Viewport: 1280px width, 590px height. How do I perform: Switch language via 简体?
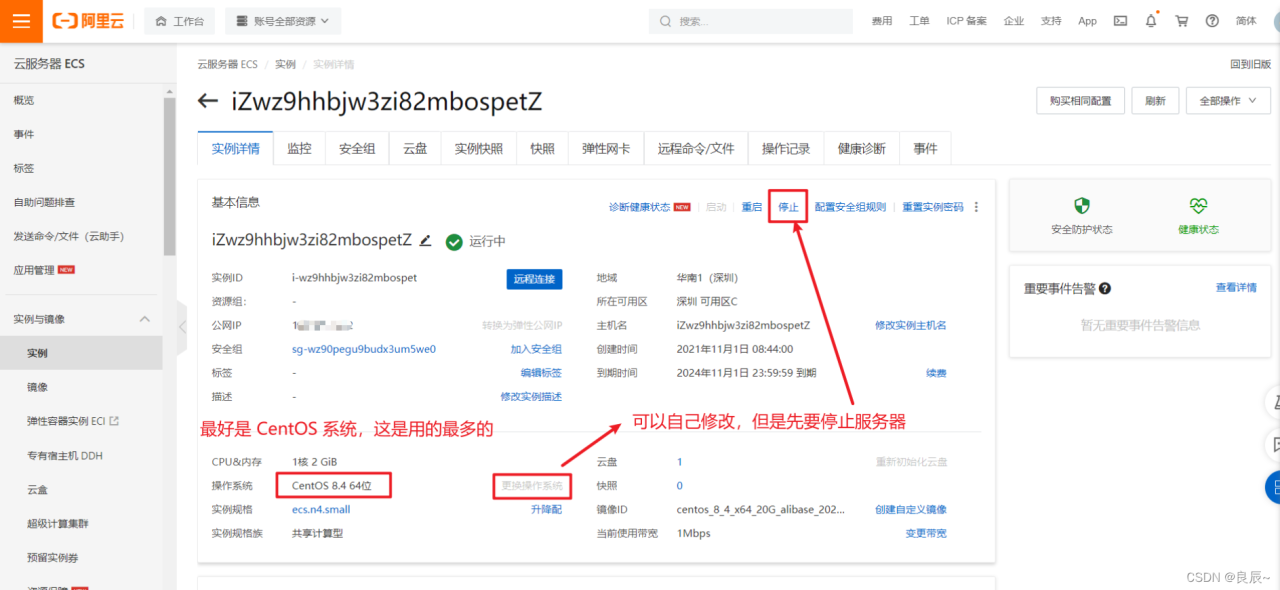tap(1246, 21)
